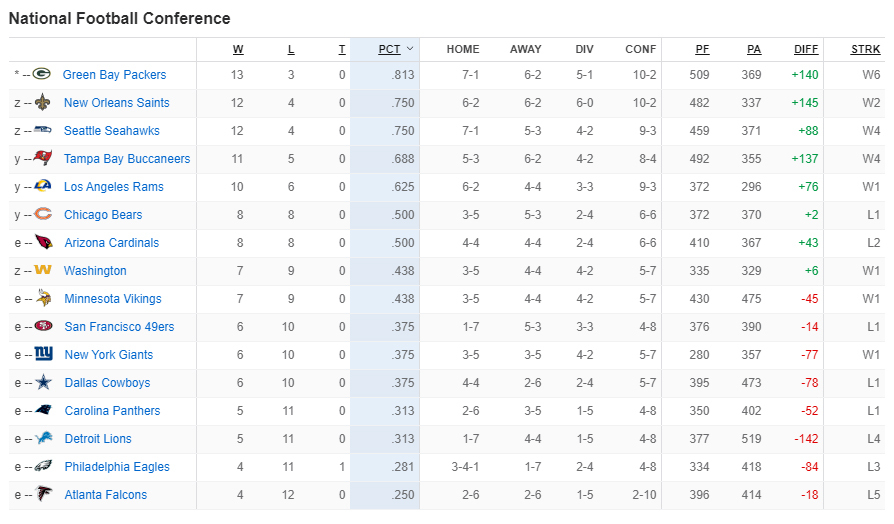The image size is (894, 524).
Task: Toggle sort arrow on PCT column
Action: (x=410, y=49)
